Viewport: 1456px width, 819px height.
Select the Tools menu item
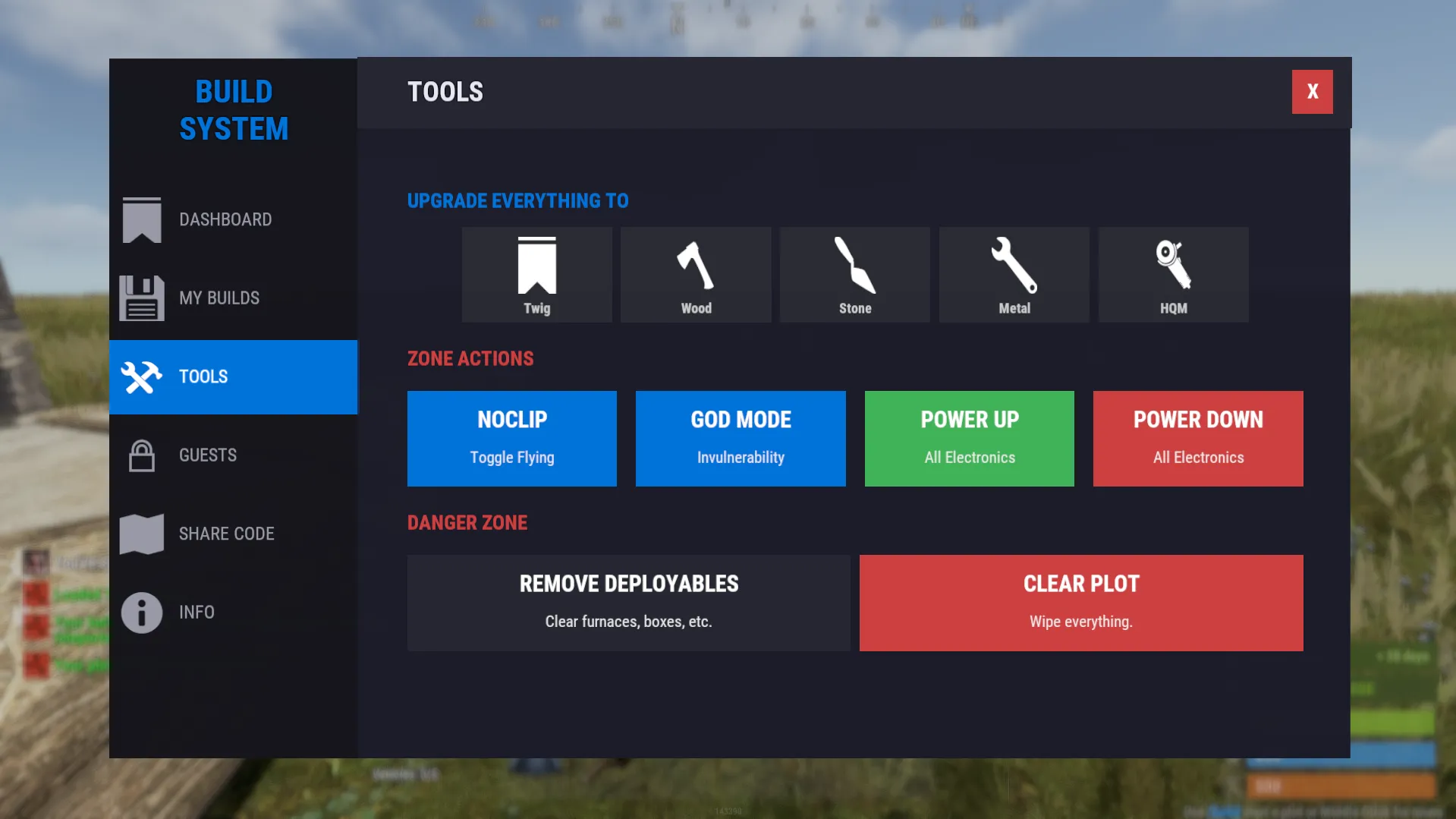click(234, 377)
